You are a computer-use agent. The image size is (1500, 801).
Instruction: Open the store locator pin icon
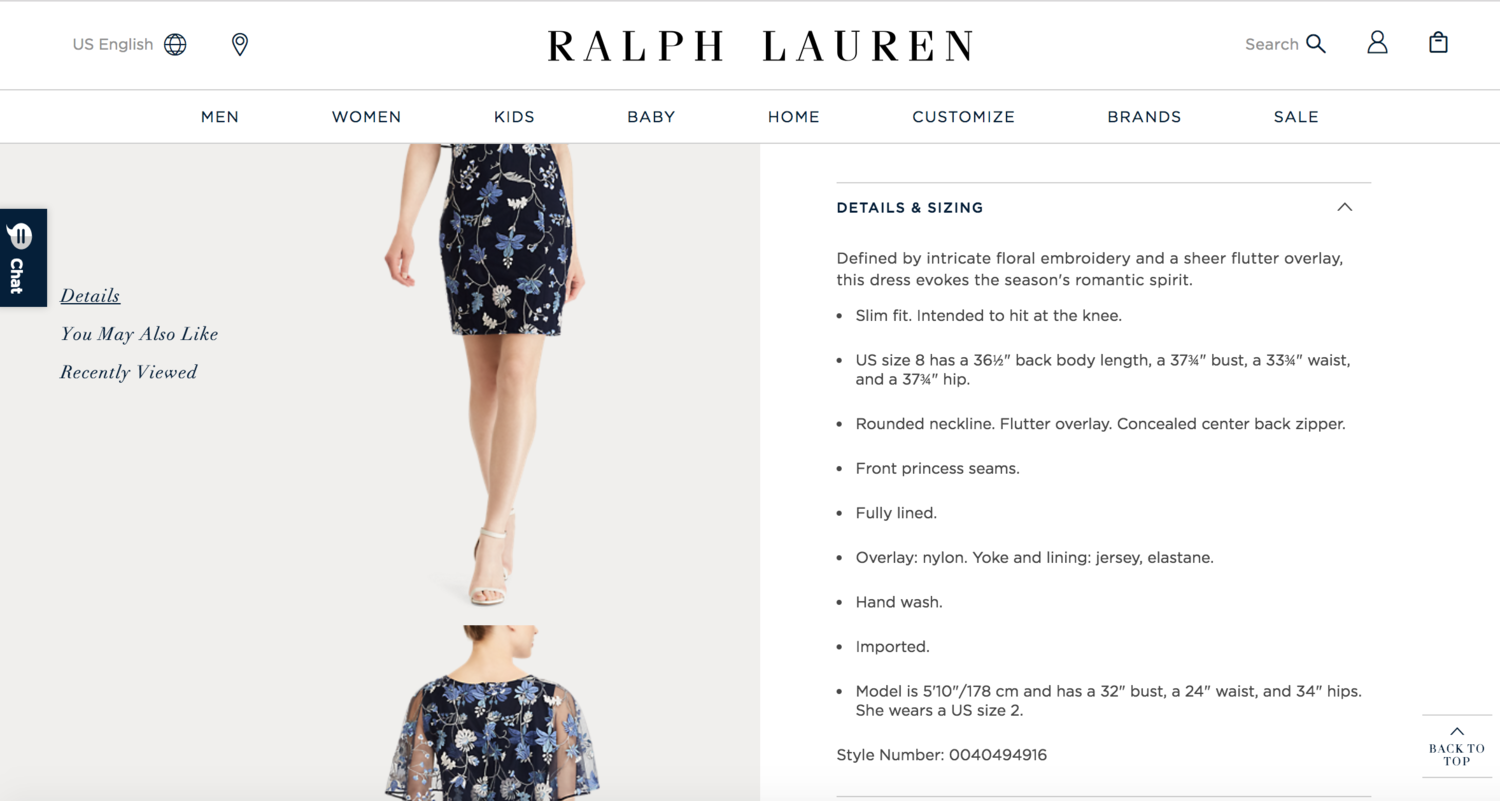tap(240, 44)
